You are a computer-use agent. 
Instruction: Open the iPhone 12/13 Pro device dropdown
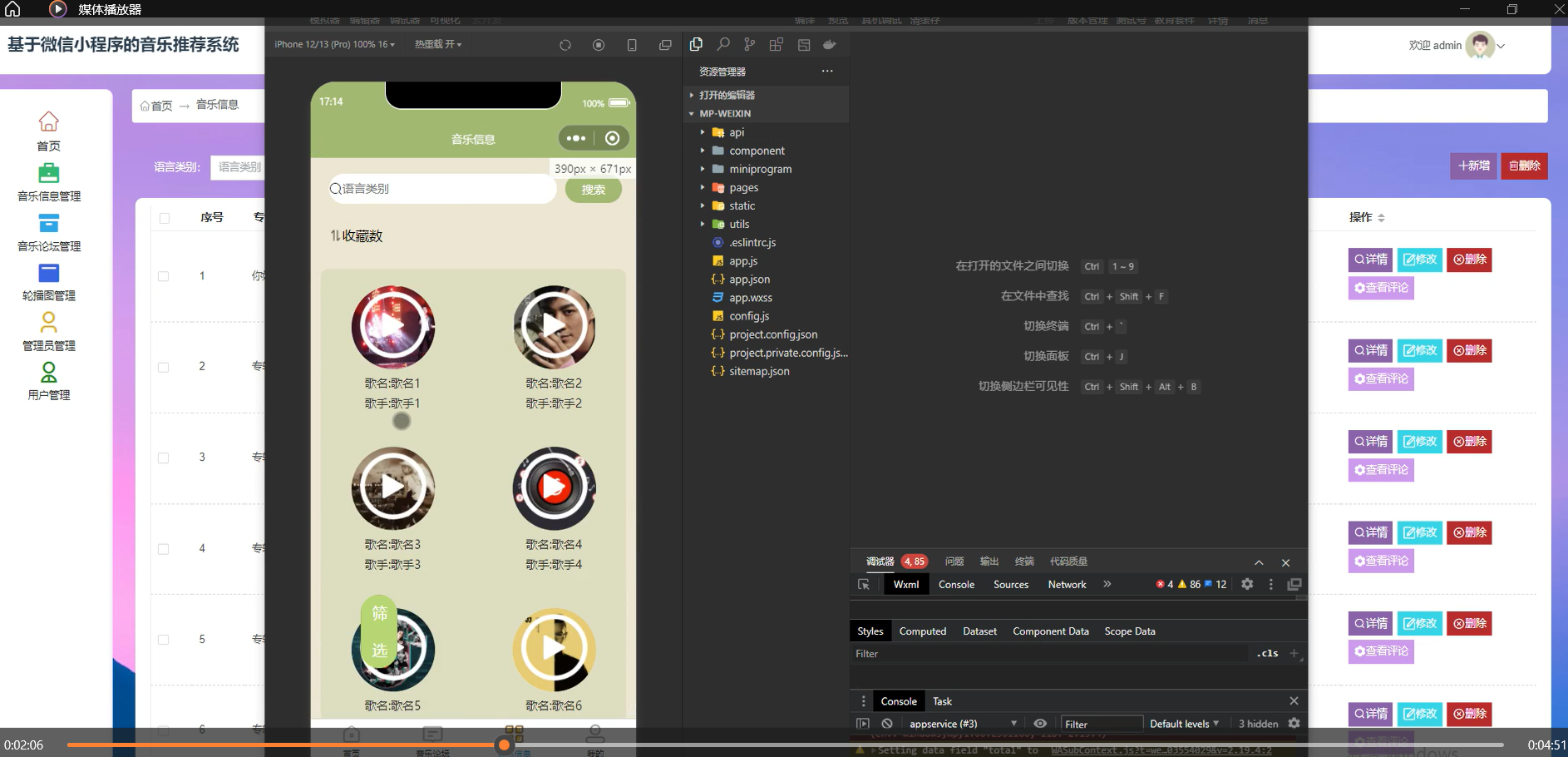tap(334, 44)
